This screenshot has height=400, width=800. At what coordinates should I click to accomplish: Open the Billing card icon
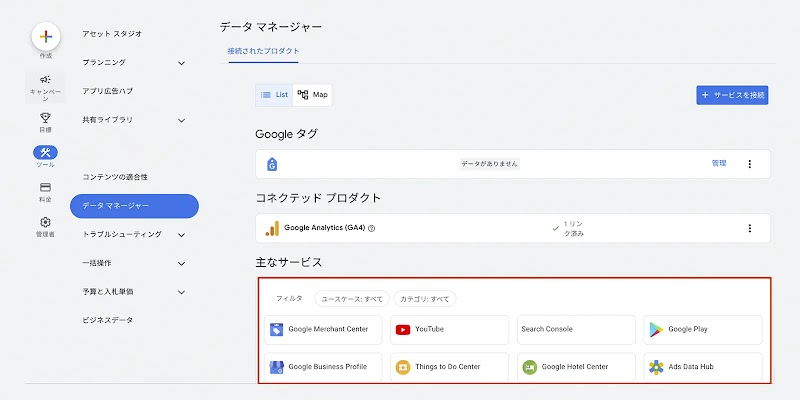(x=45, y=187)
